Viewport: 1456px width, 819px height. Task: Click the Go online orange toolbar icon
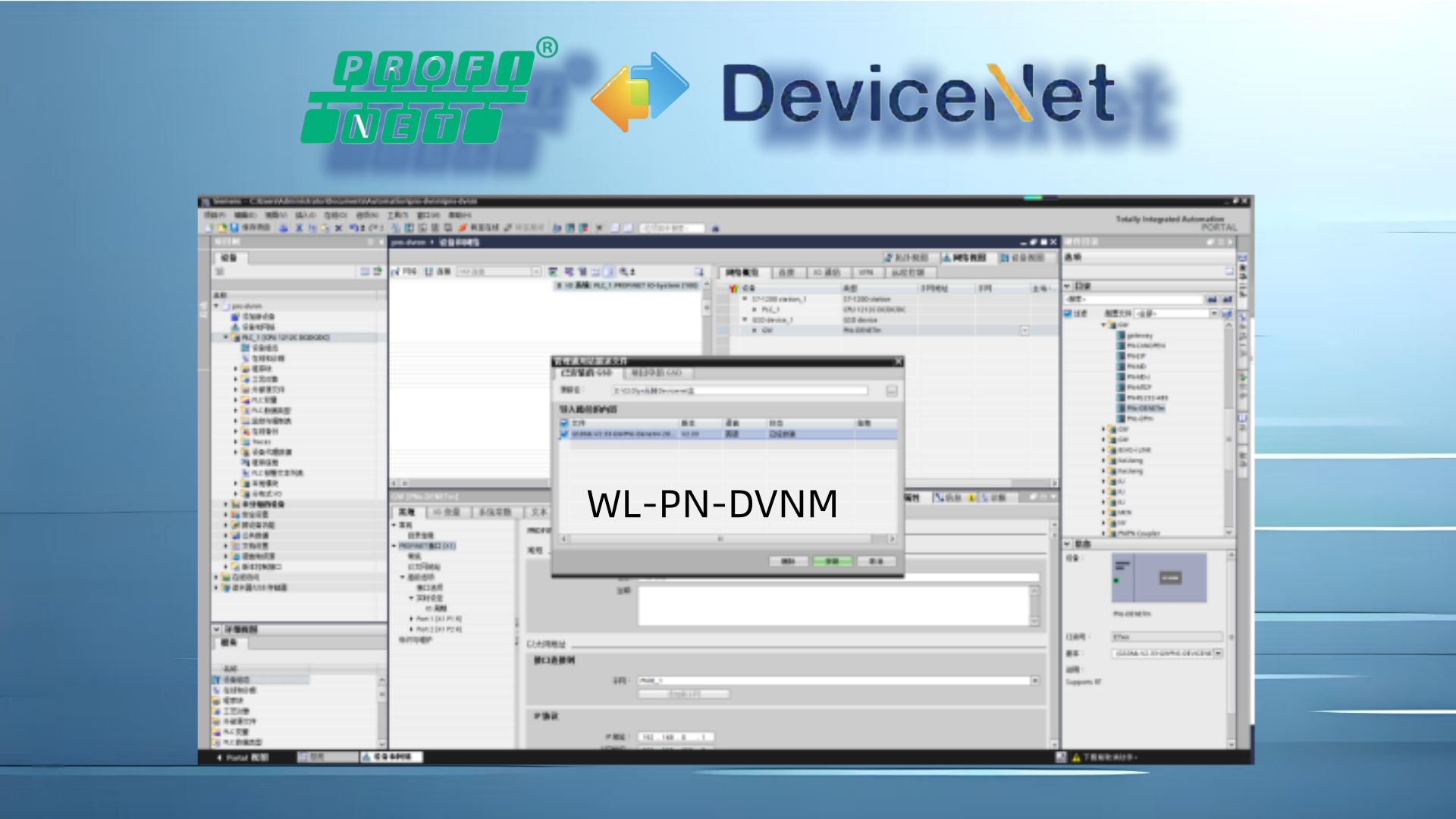[462, 227]
